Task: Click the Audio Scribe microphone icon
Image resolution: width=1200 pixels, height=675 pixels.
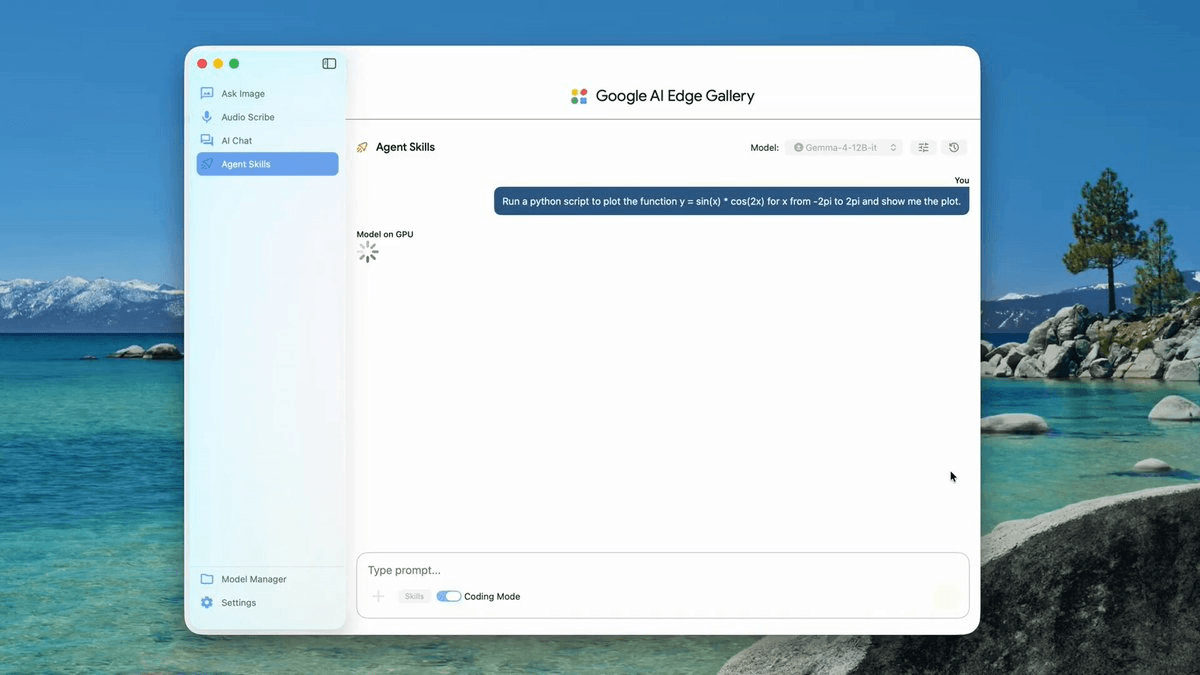Action: coord(207,117)
